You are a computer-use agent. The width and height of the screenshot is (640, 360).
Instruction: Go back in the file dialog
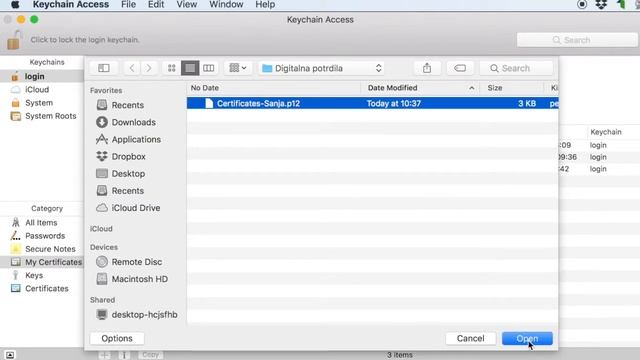131,68
